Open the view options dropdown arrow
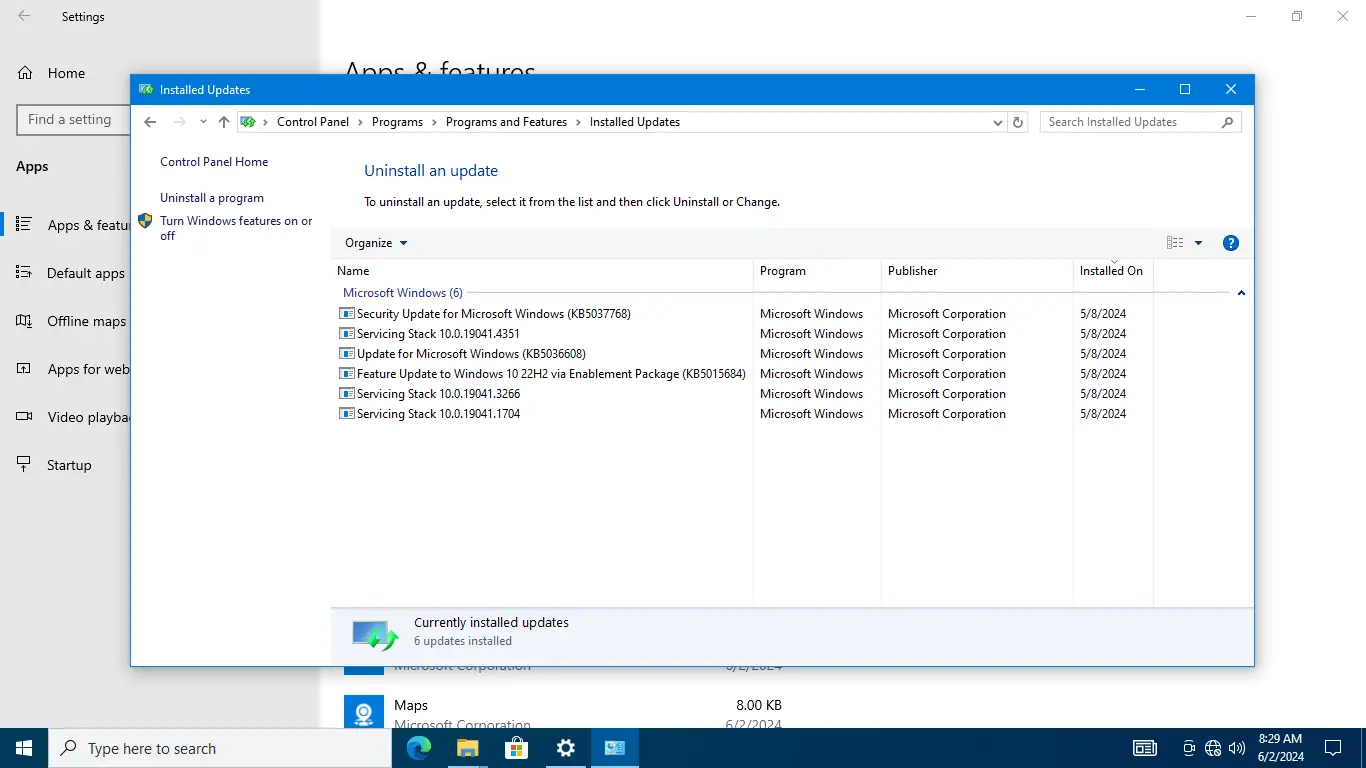The width and height of the screenshot is (1366, 768). click(1198, 243)
